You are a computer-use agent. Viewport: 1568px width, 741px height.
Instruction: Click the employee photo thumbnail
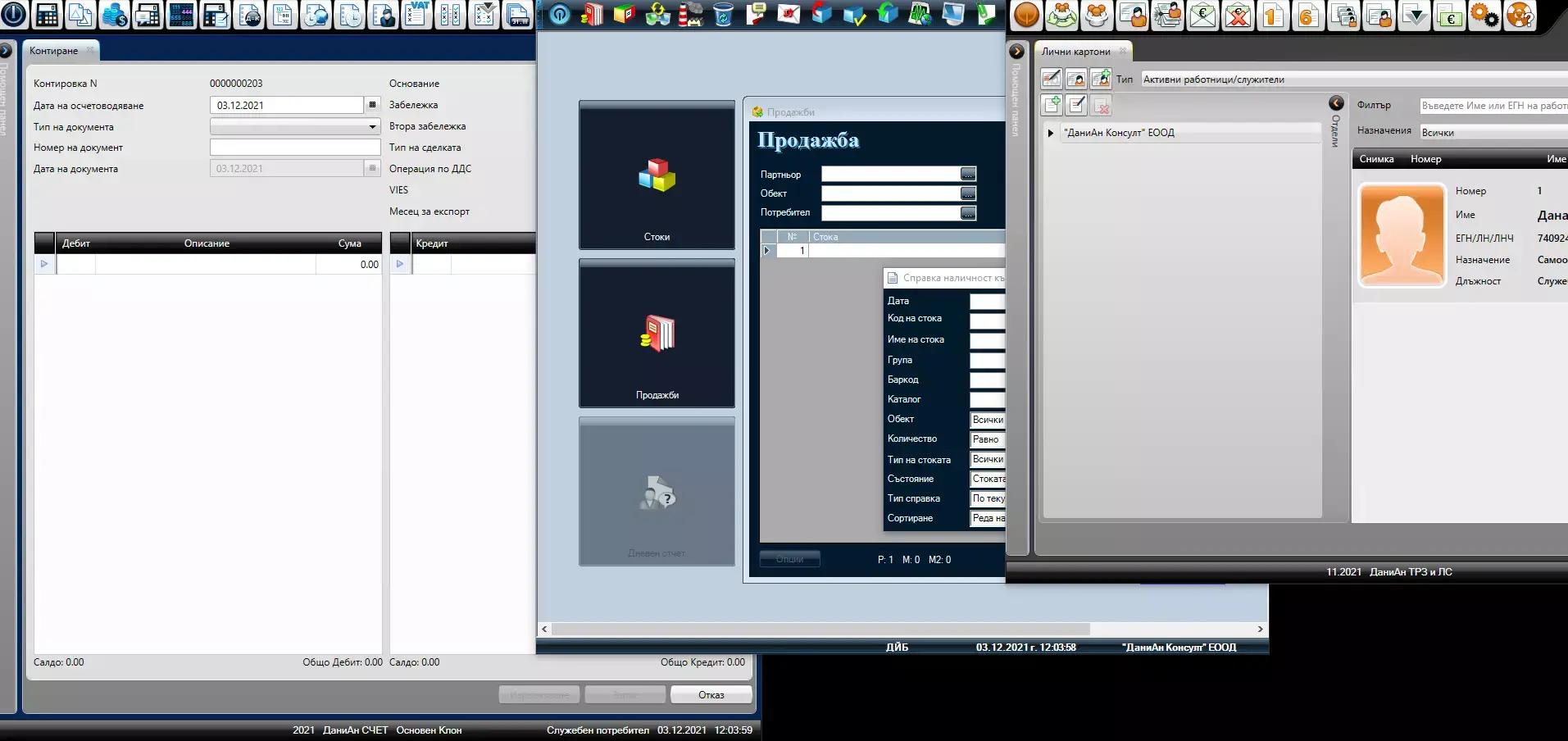pyautogui.click(x=1402, y=235)
